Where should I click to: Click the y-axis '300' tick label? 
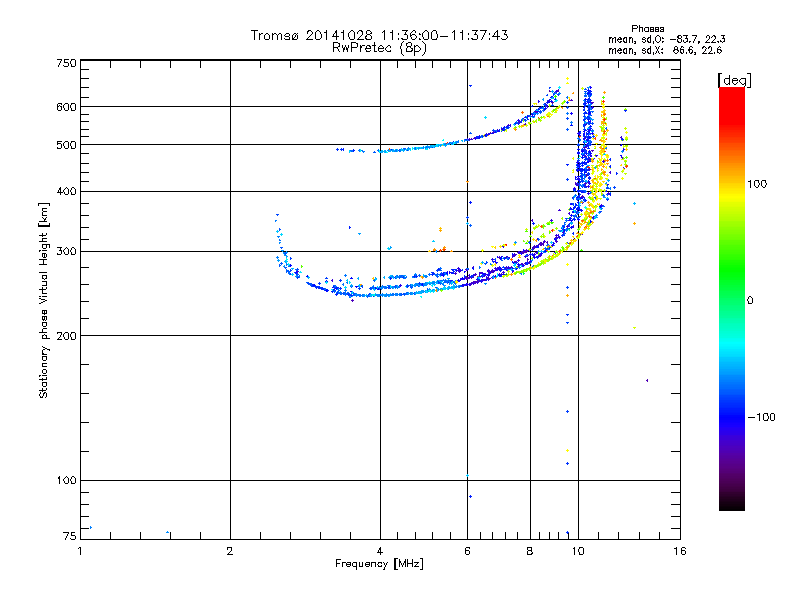67,251
